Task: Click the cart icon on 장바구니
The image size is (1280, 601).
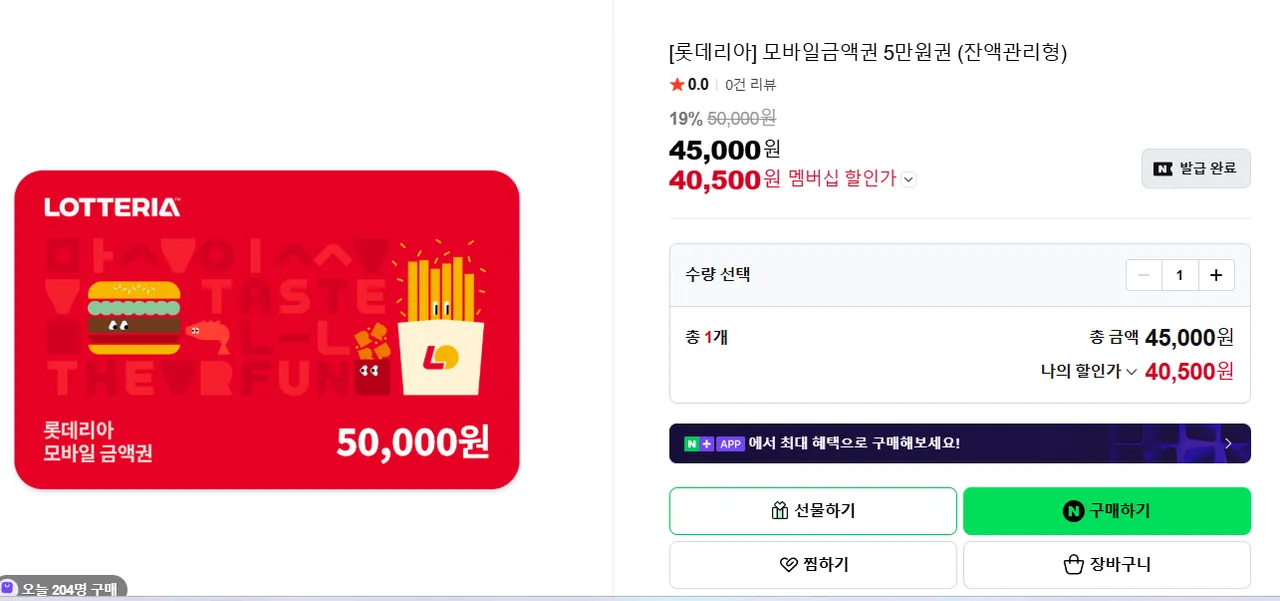Action: click(1073, 565)
